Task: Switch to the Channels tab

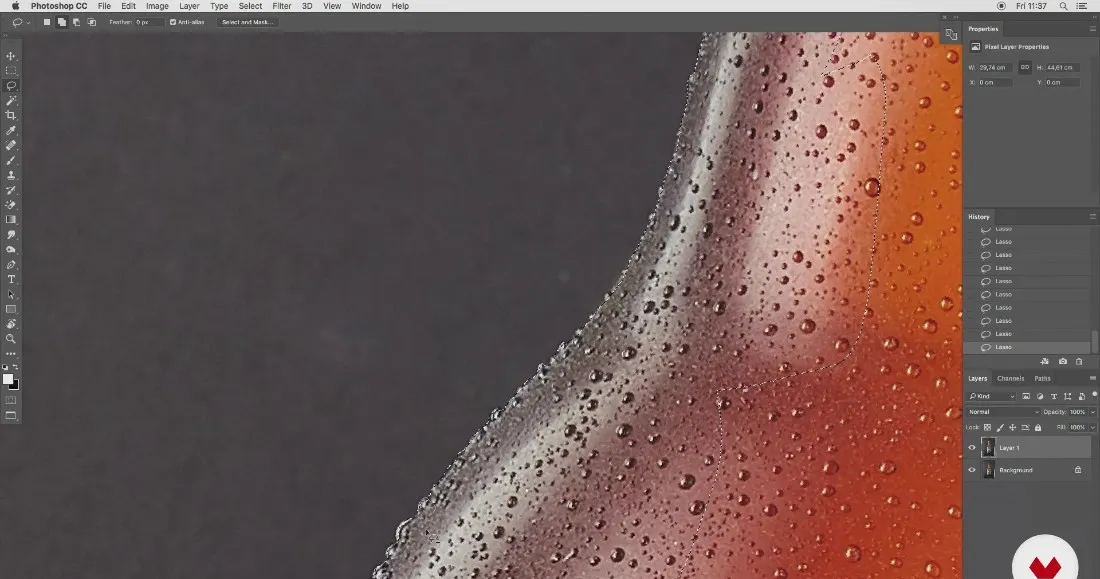Action: click(1011, 378)
